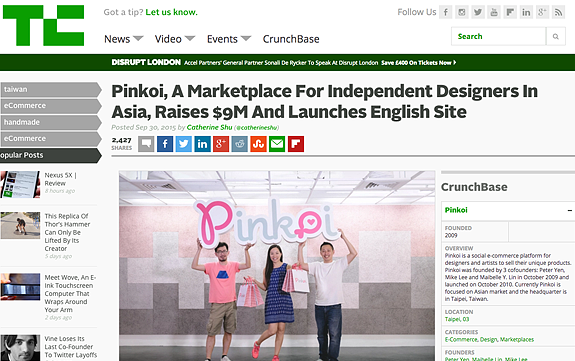The image size is (575, 361).
Task: Select the Popular Posts tab
Action: coord(51,155)
